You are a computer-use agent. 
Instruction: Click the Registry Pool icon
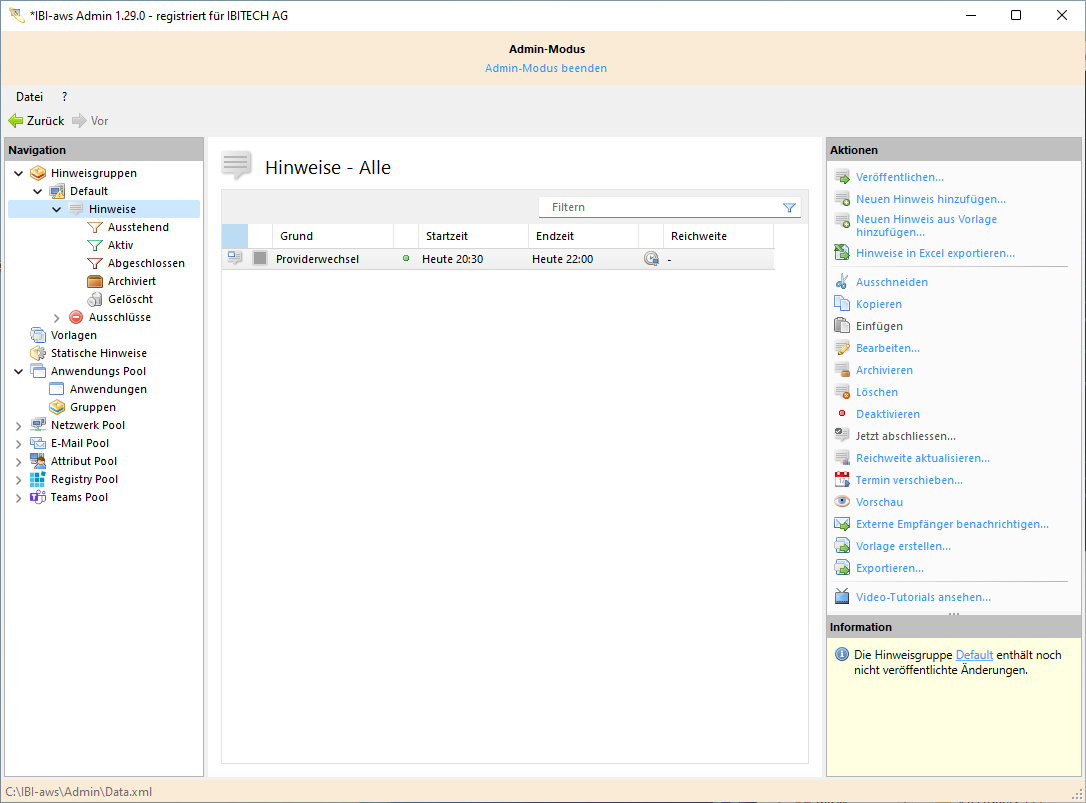[x=38, y=479]
